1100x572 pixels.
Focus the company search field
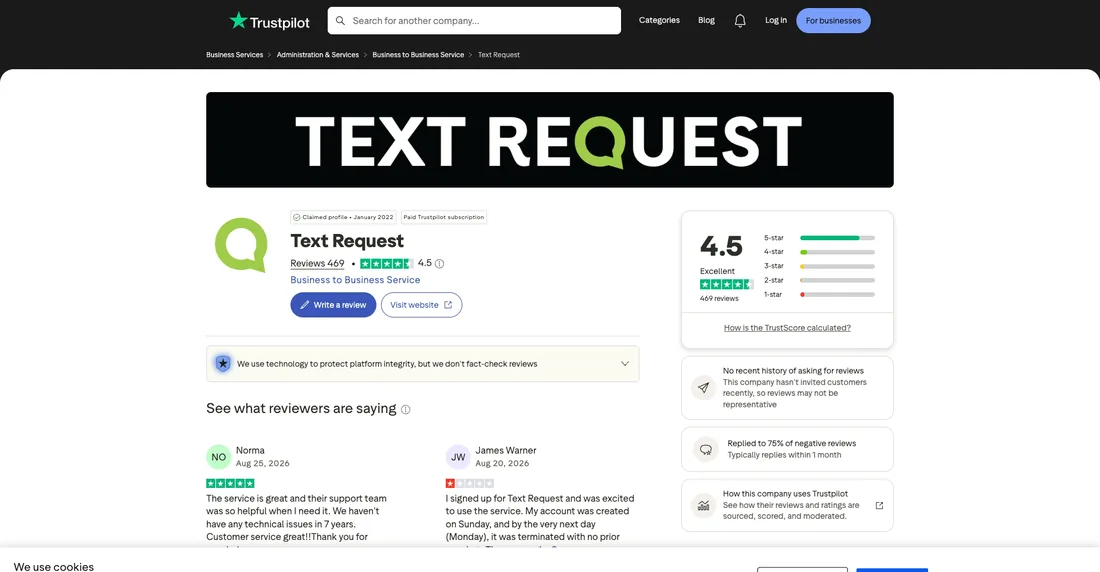pos(474,20)
